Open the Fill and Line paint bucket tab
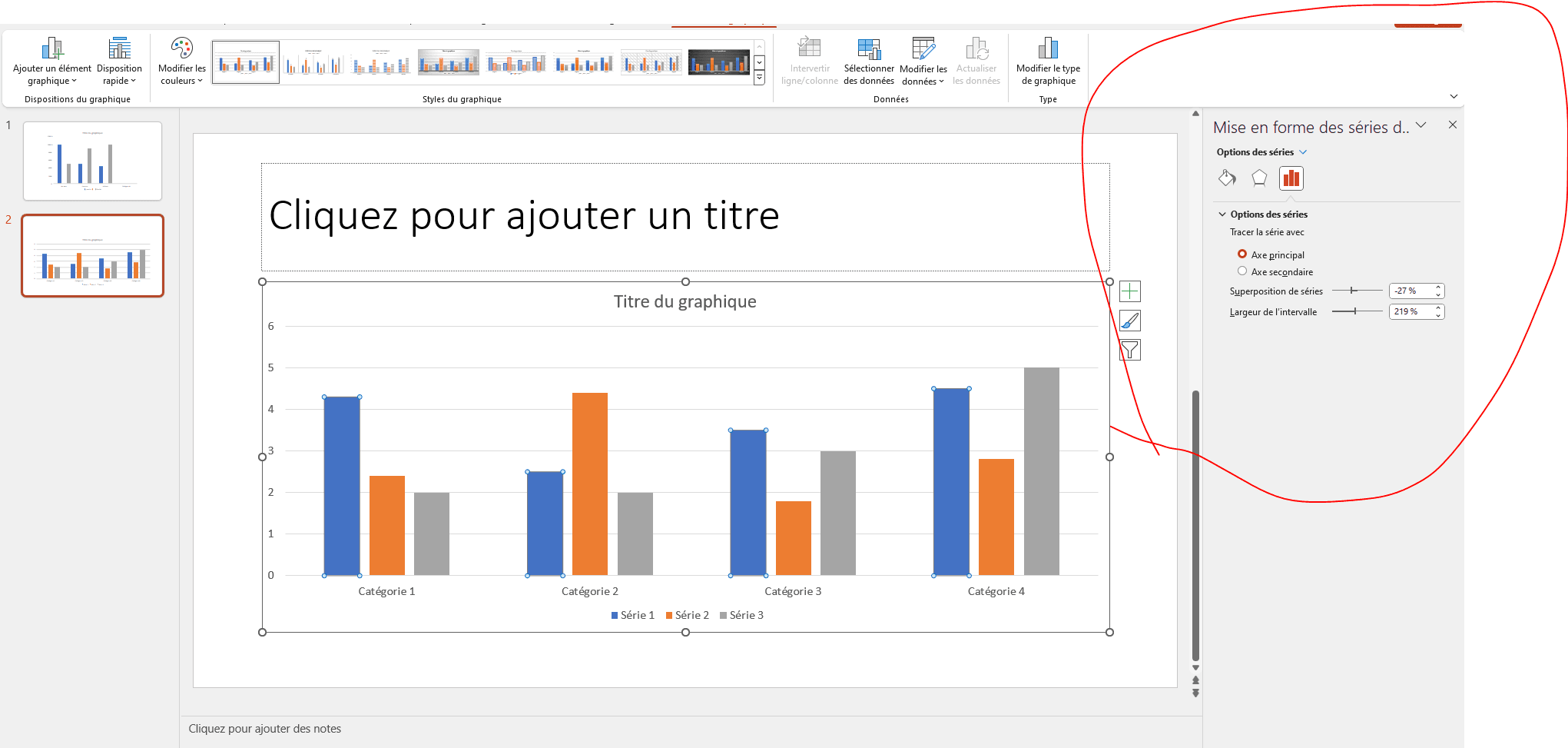 (1227, 178)
